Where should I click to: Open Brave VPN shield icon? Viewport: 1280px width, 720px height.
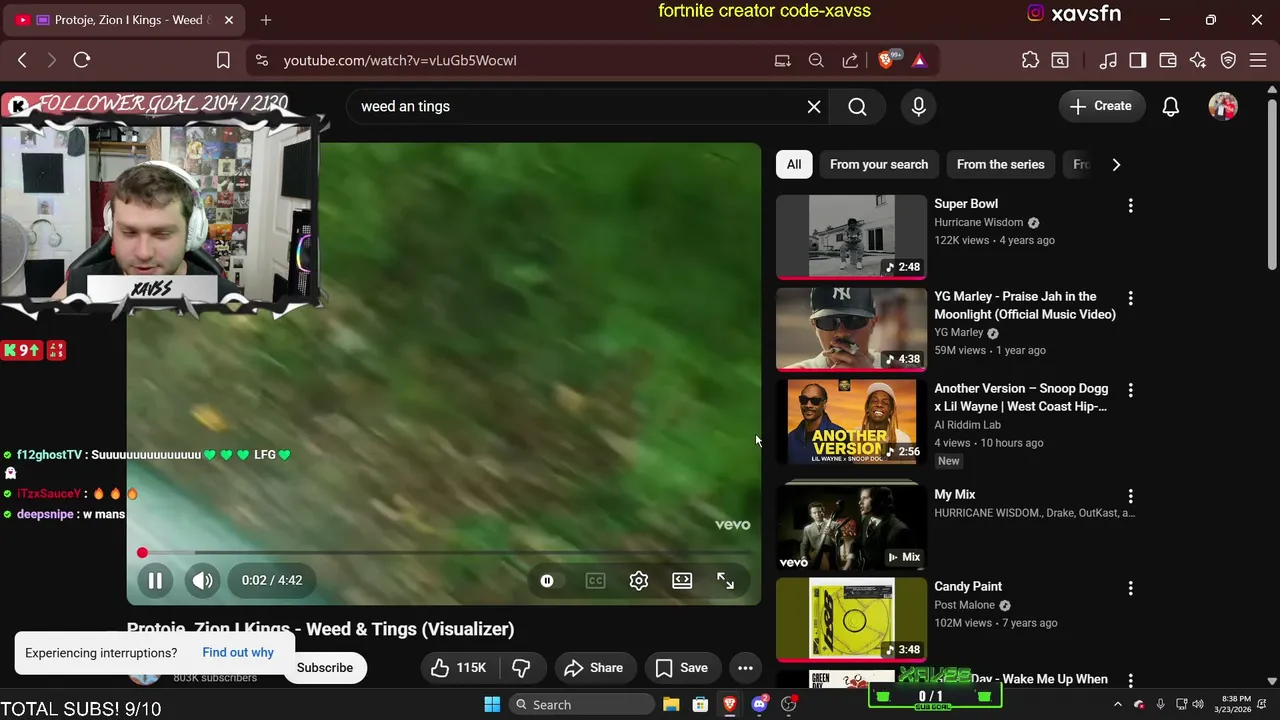pos(1229,60)
